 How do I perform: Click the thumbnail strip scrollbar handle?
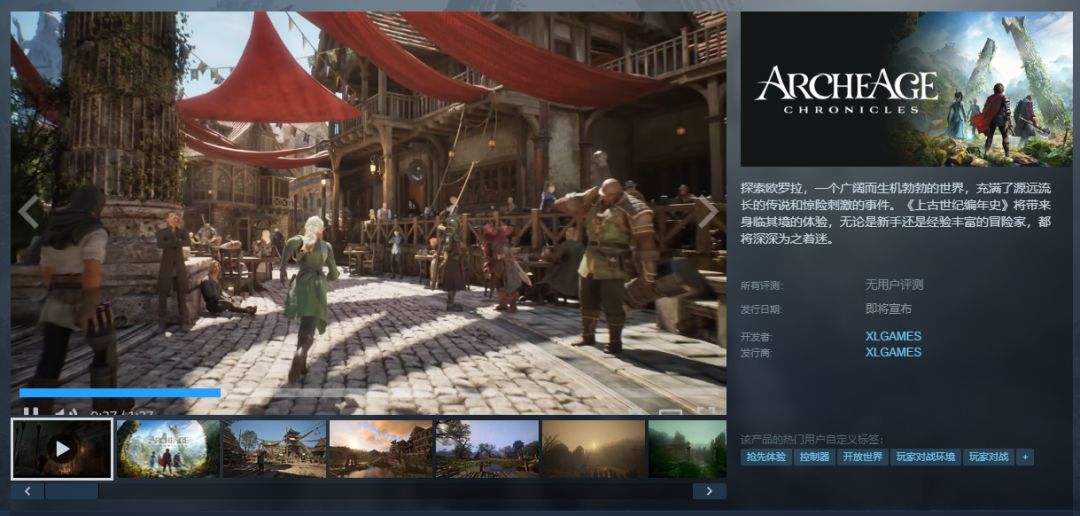click(x=72, y=491)
